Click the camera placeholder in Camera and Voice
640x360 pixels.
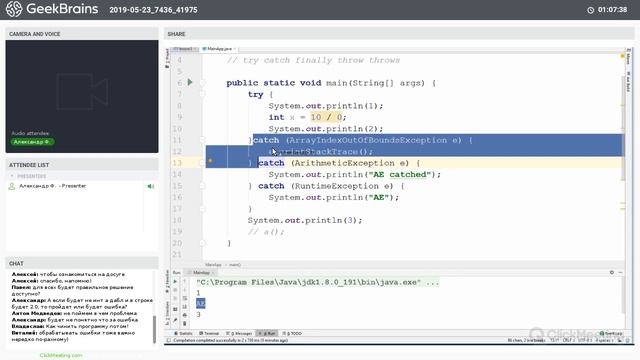[82, 91]
